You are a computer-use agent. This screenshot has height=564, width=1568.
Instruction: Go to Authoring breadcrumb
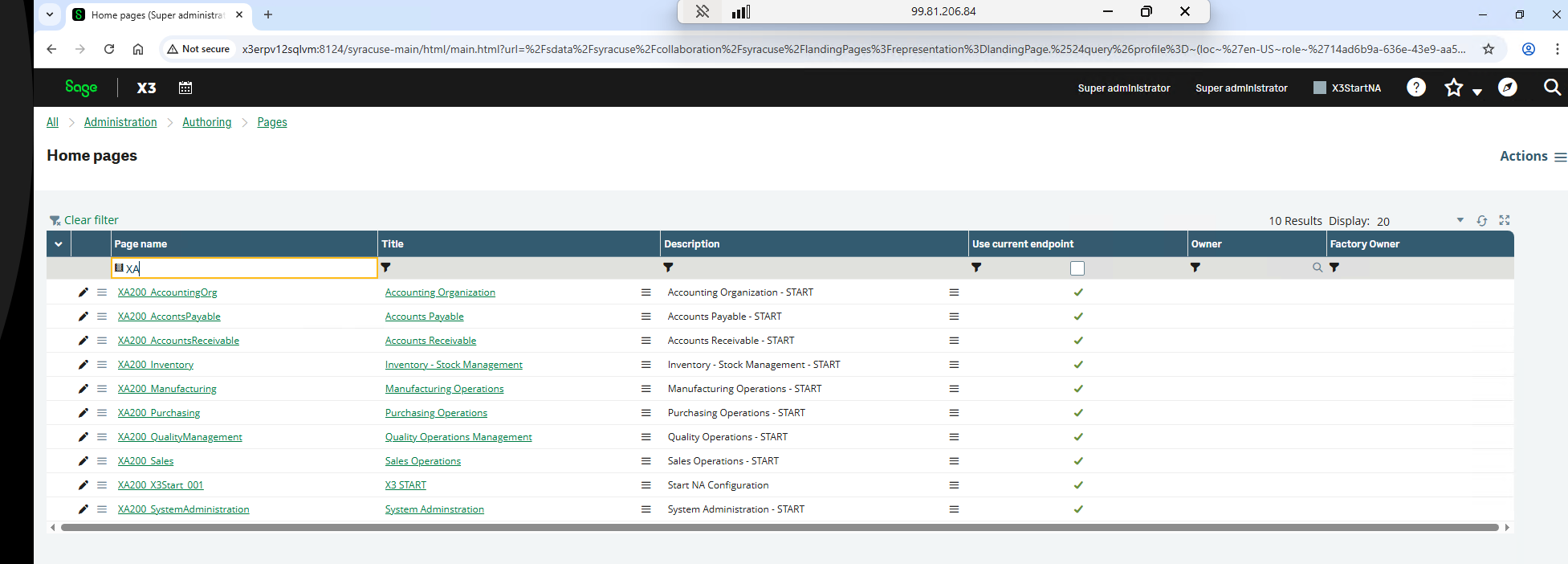pyautogui.click(x=206, y=122)
